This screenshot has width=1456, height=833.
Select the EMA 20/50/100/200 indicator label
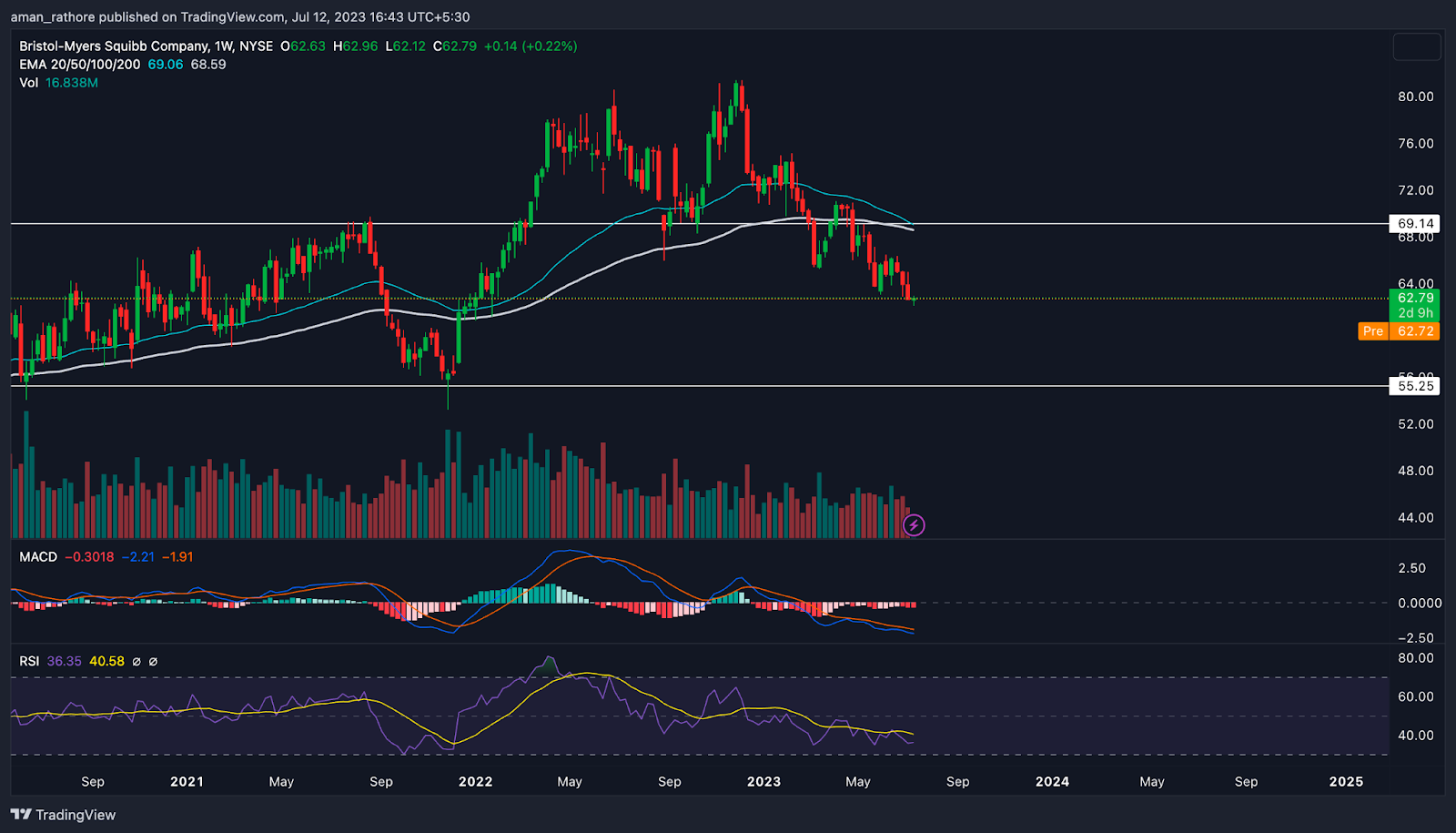coord(80,64)
